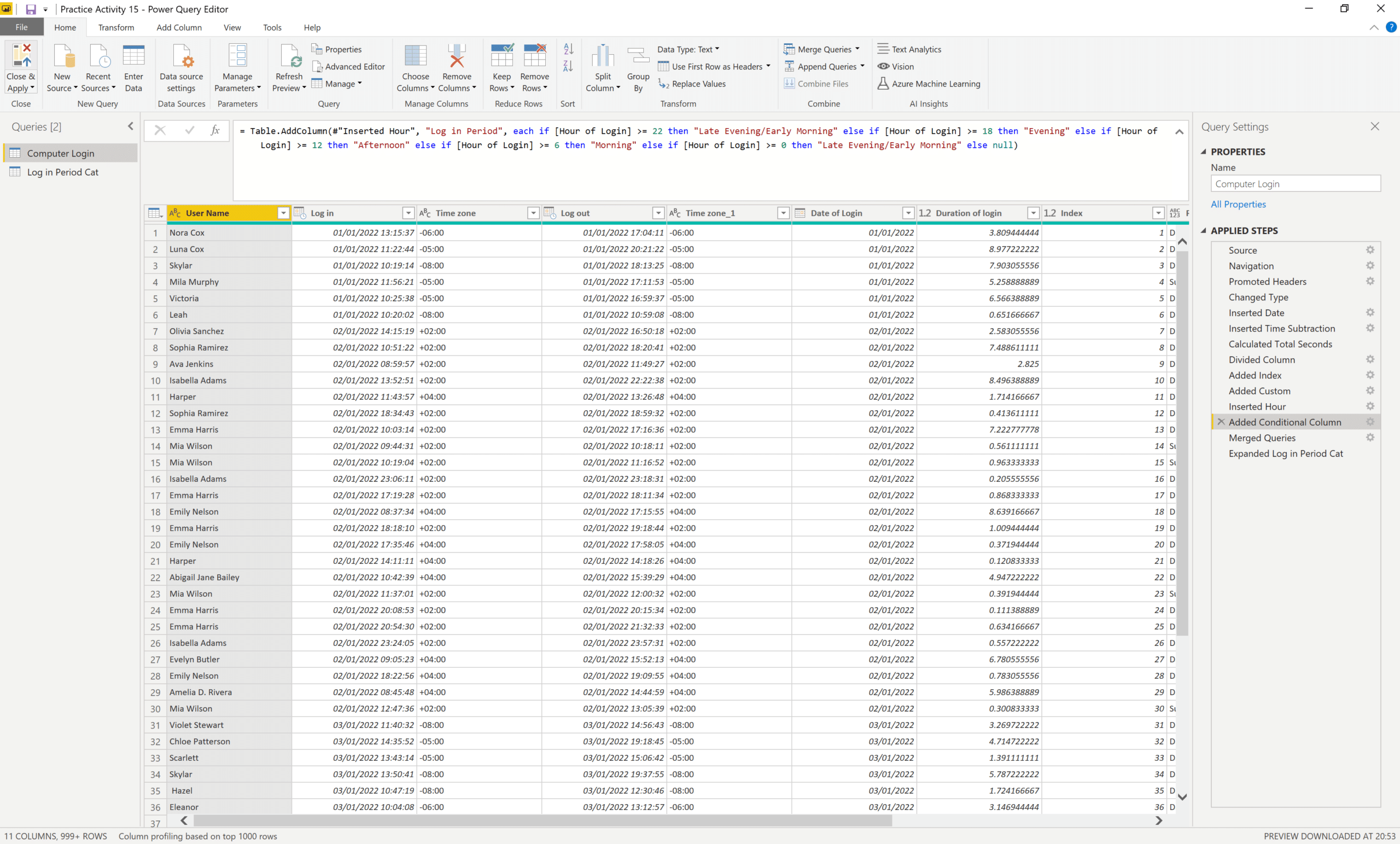Click the query Name input field
Viewport: 1400px width, 844px height.
coord(1295,184)
